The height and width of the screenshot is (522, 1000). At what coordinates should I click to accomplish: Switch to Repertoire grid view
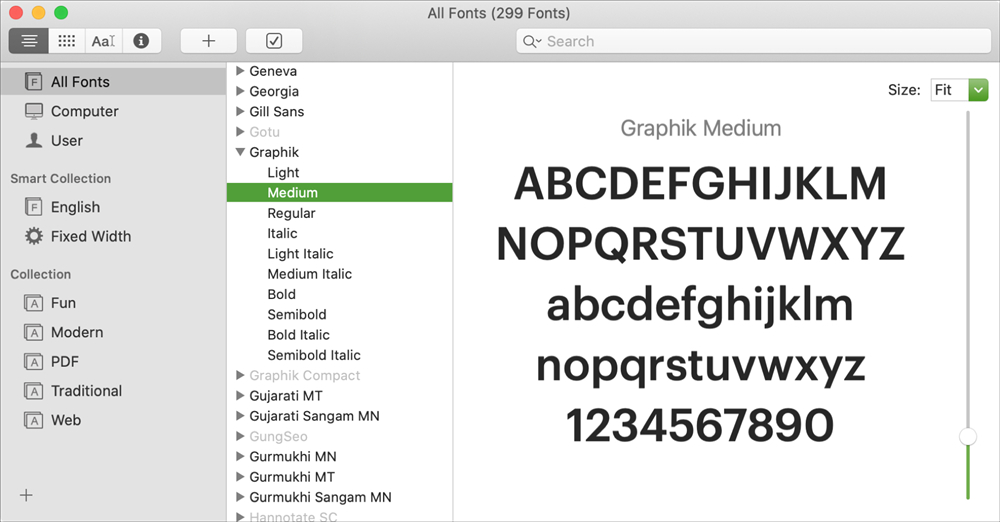(66, 41)
